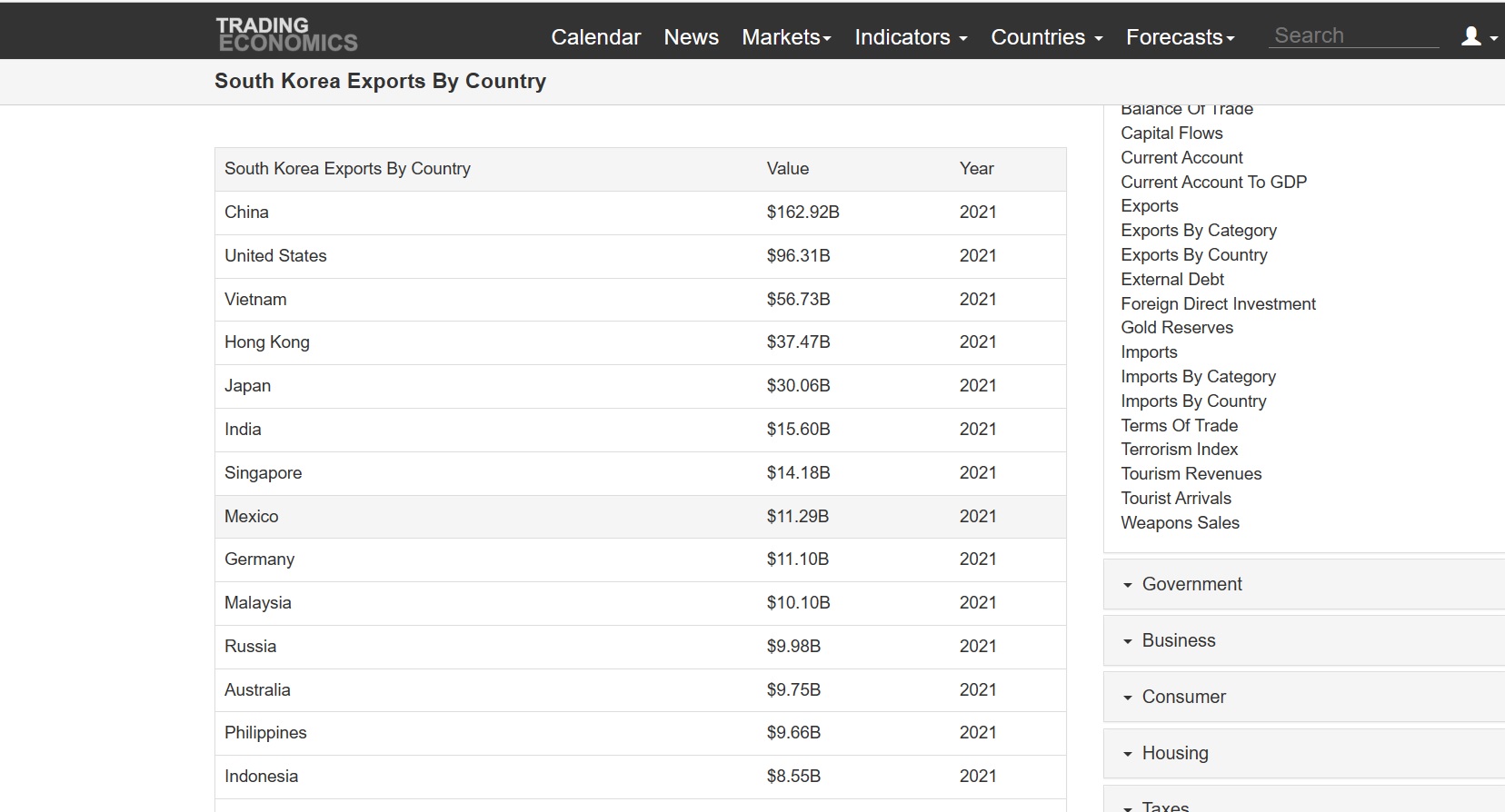Open the Calendar page
Screen dimensions: 1505x812
[596, 37]
